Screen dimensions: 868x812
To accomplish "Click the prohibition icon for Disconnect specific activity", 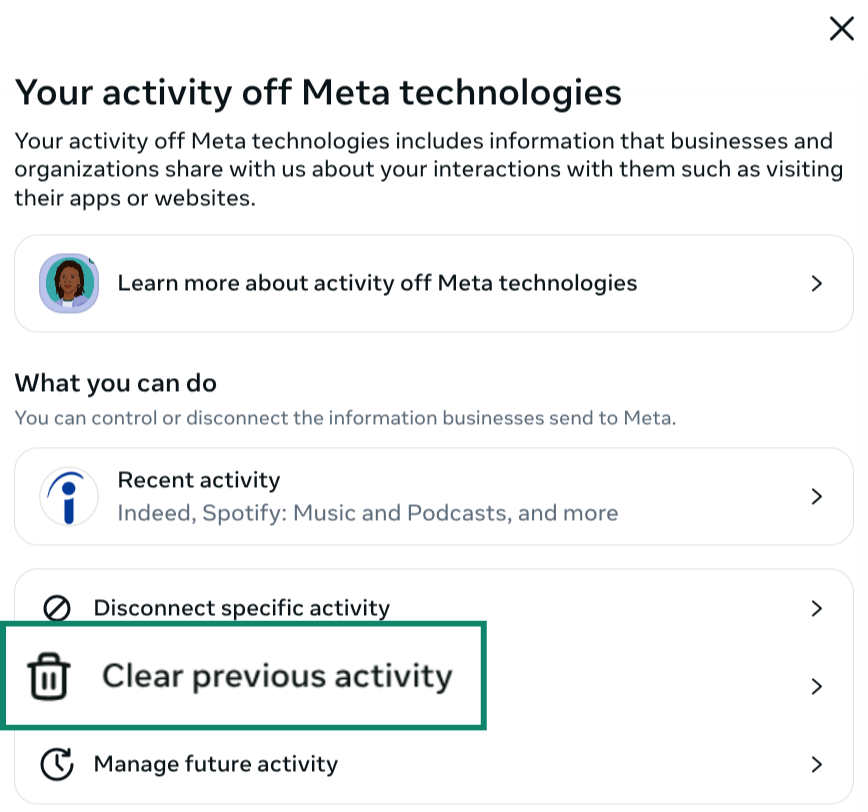I will 58,607.
